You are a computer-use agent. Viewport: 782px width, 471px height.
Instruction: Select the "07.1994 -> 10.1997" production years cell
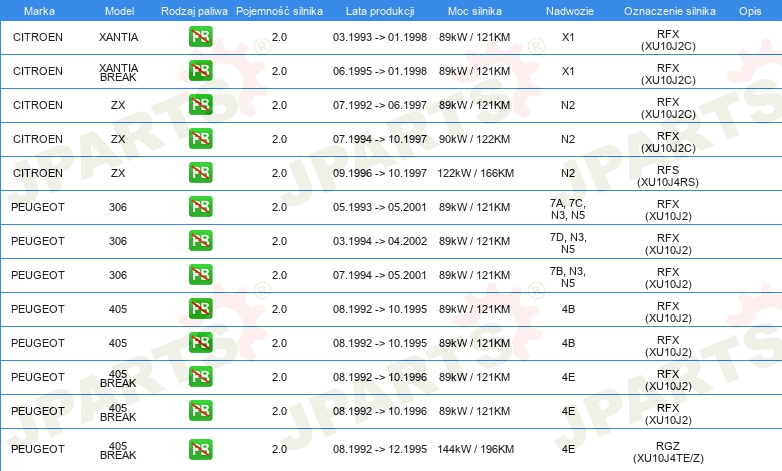pos(380,139)
